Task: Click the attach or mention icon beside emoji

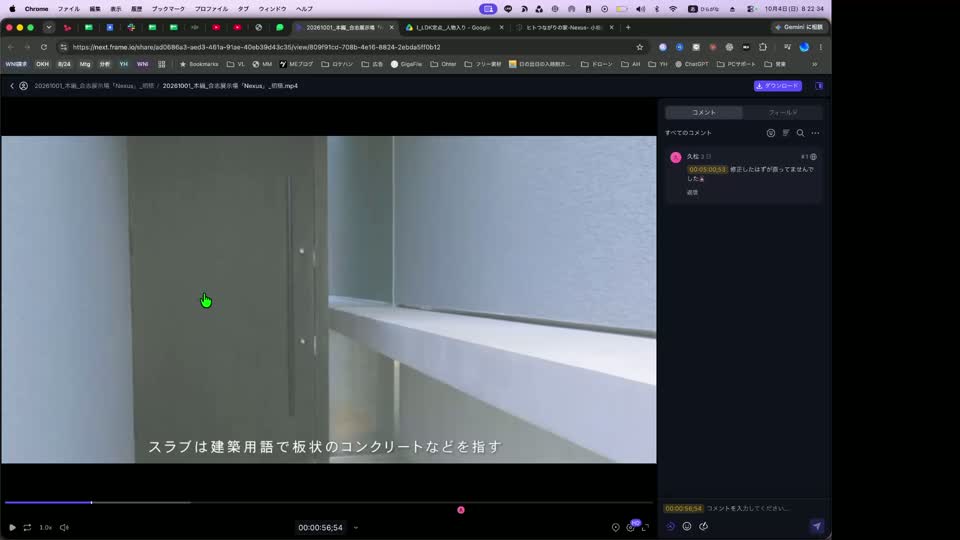Action: [x=703, y=527]
